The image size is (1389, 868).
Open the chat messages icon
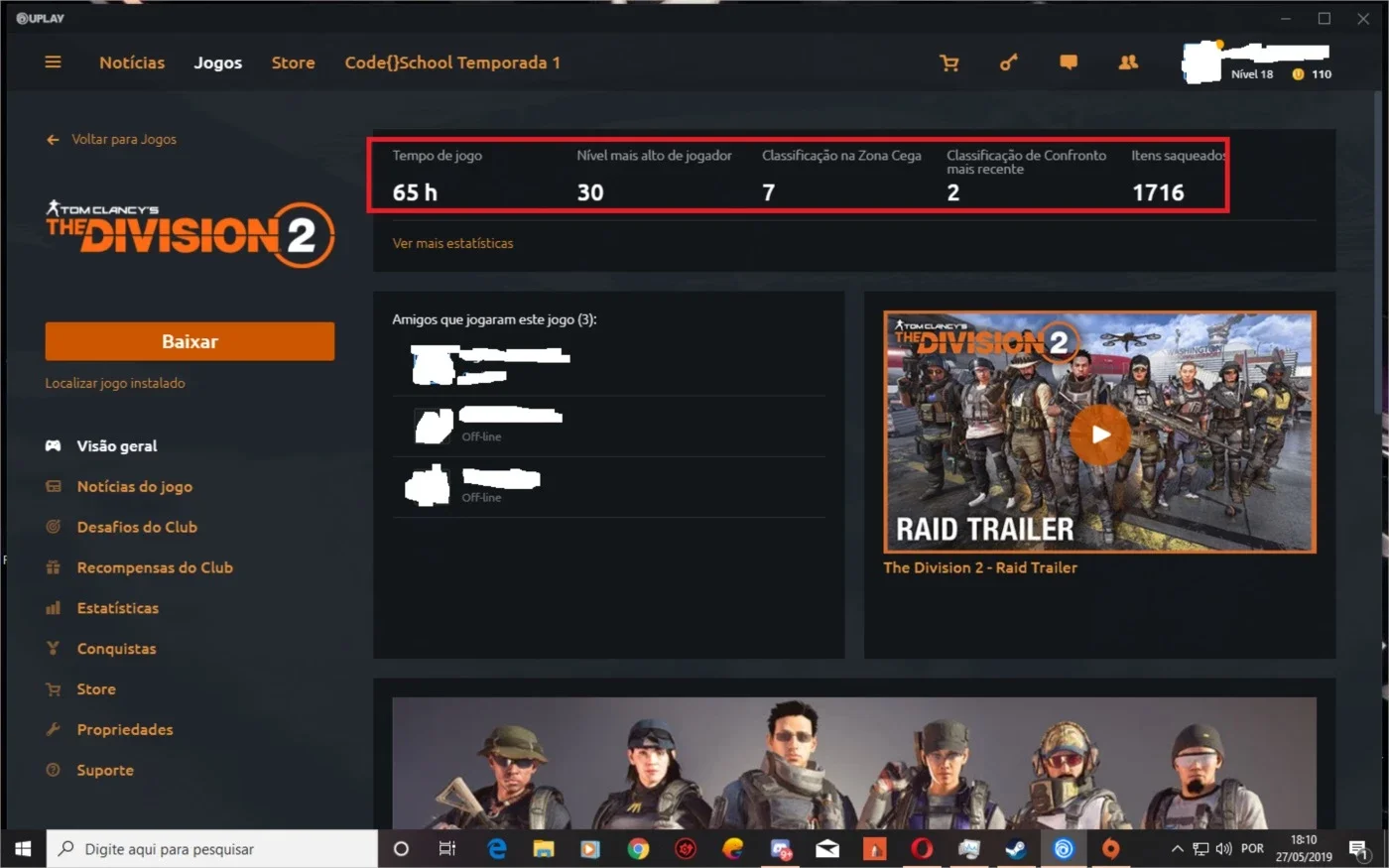(1069, 62)
